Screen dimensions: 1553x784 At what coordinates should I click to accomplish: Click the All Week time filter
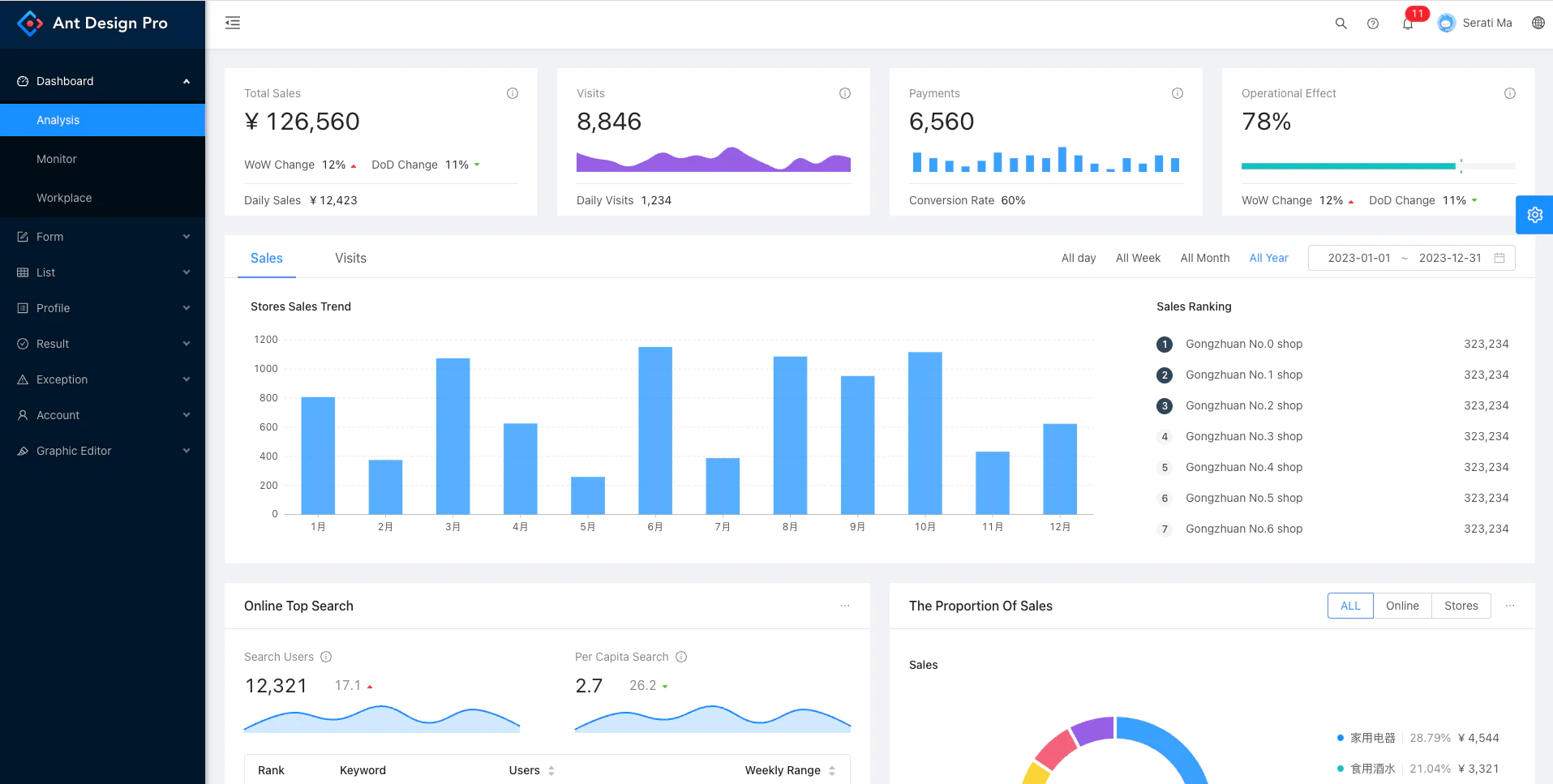pyautogui.click(x=1138, y=258)
